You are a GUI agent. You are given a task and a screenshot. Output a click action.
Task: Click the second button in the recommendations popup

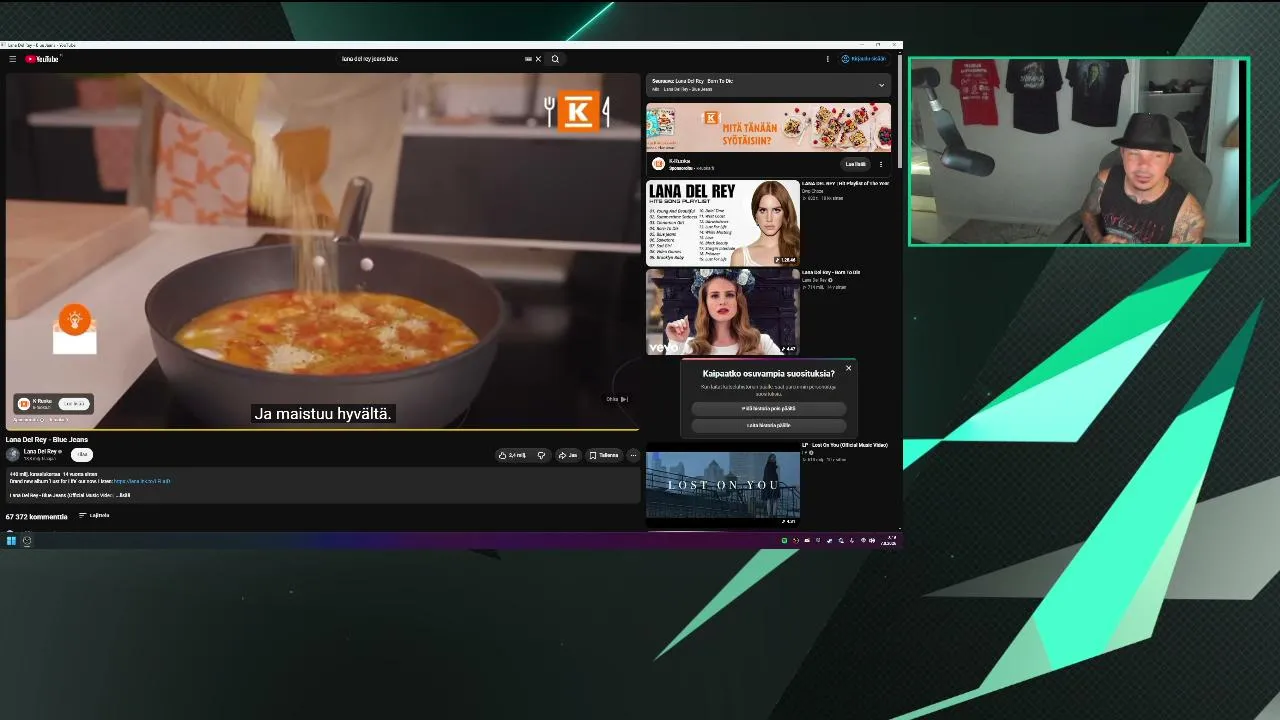(768, 425)
